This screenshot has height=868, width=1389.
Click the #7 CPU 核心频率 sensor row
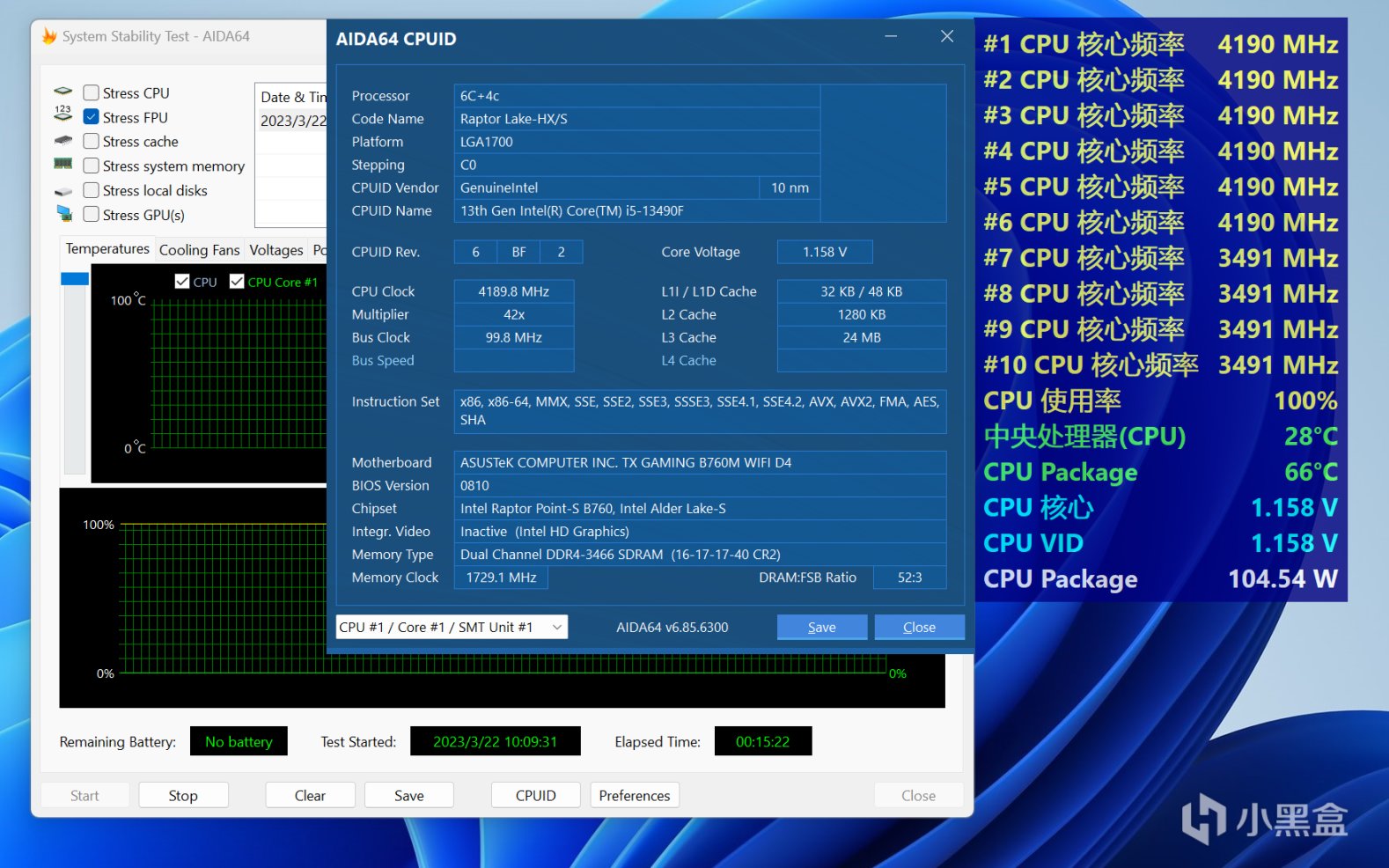pos(1161,258)
